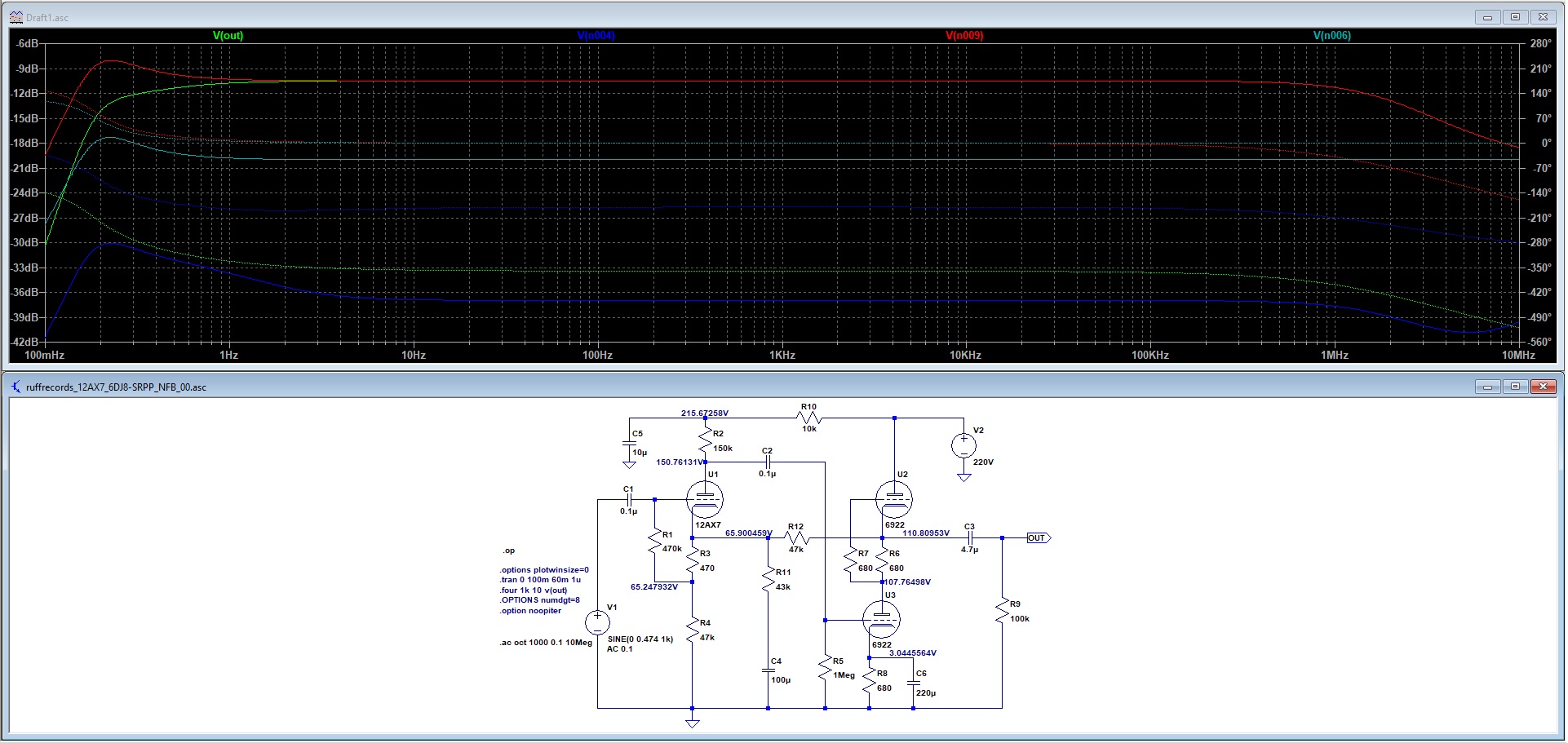The image size is (1568, 743).
Task: Click cathode resistor R3 470
Action: tap(693, 561)
